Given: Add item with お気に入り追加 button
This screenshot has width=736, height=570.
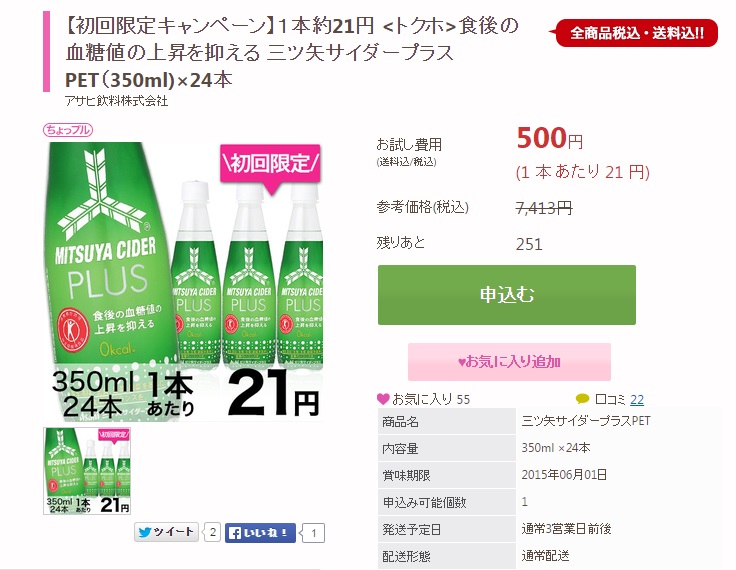Looking at the screenshot, I should point(509,362).
